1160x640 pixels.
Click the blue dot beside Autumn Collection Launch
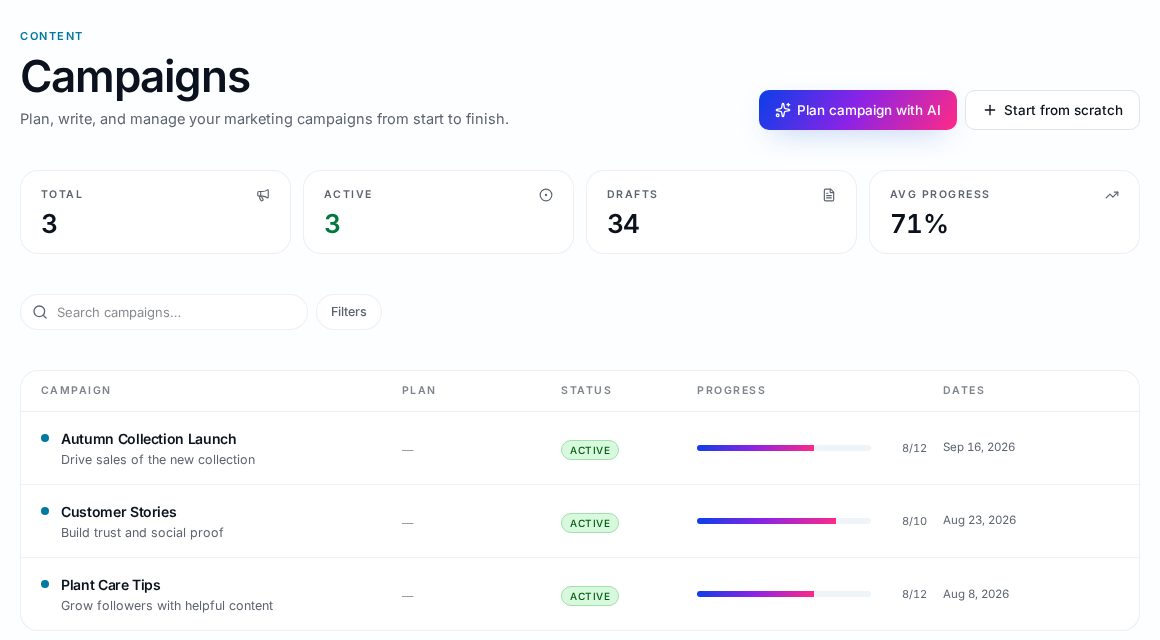[45, 438]
